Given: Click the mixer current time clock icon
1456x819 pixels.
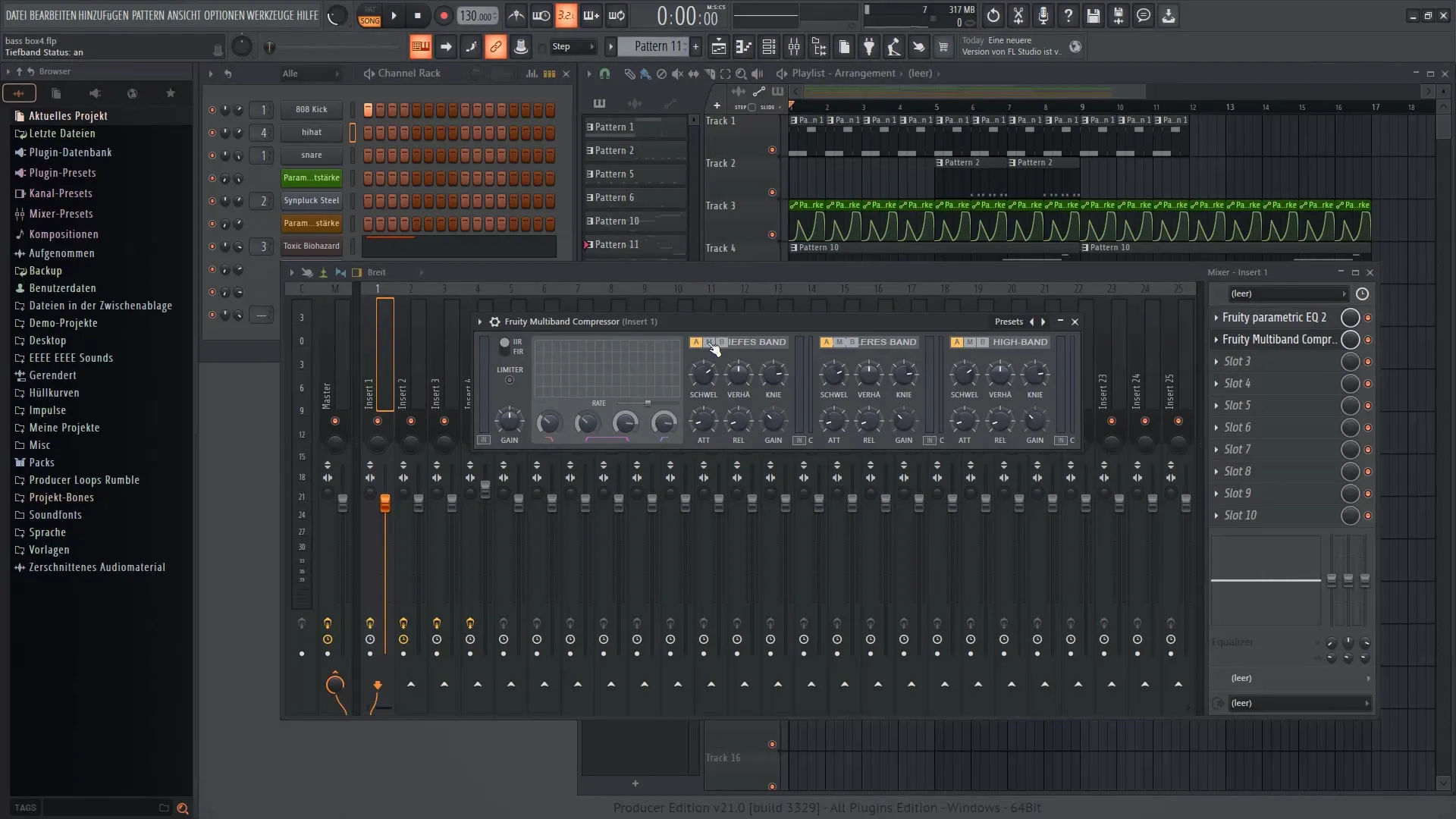Looking at the screenshot, I should coord(1363,293).
